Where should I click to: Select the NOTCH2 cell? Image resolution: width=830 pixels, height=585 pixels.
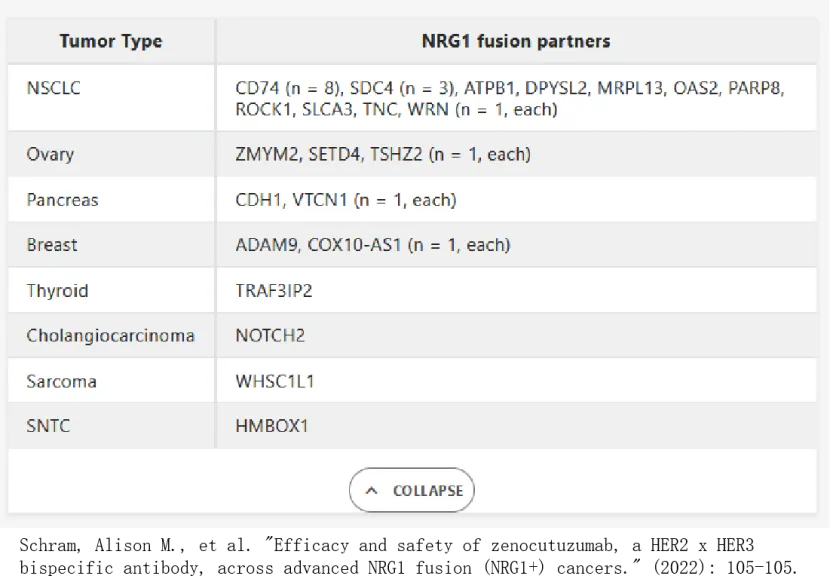pos(270,336)
